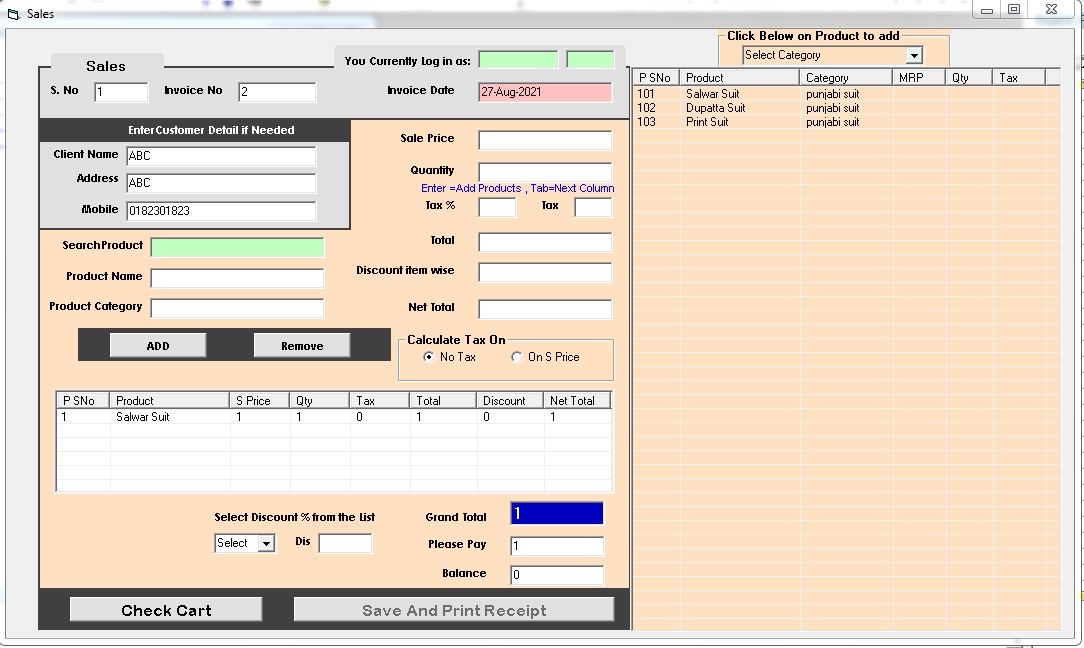Screen dimensions: 1084x648
Task: Click the green Search Product field
Action: pyautogui.click(x=237, y=247)
